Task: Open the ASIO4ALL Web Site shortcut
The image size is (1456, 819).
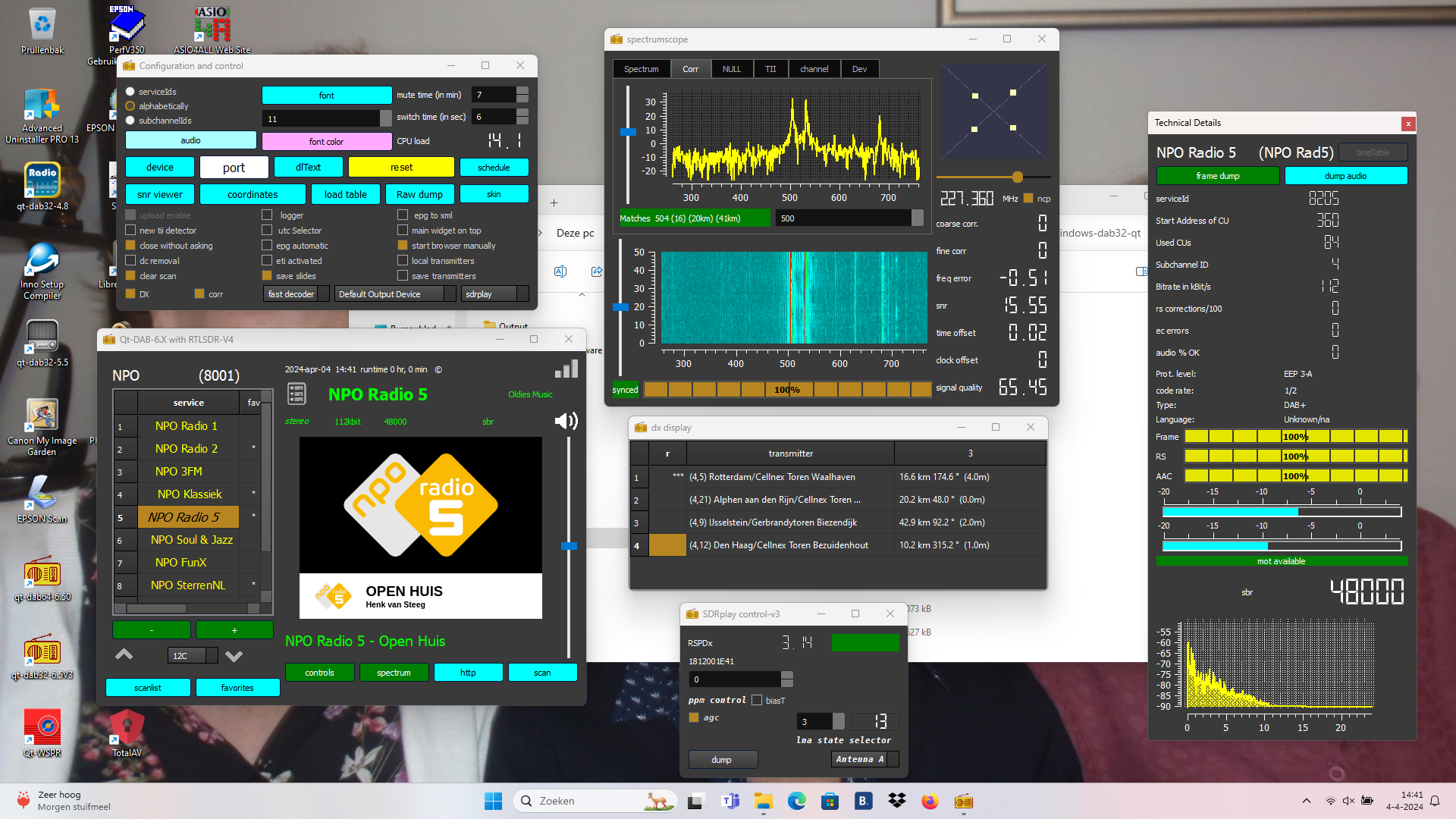Action: [x=212, y=30]
